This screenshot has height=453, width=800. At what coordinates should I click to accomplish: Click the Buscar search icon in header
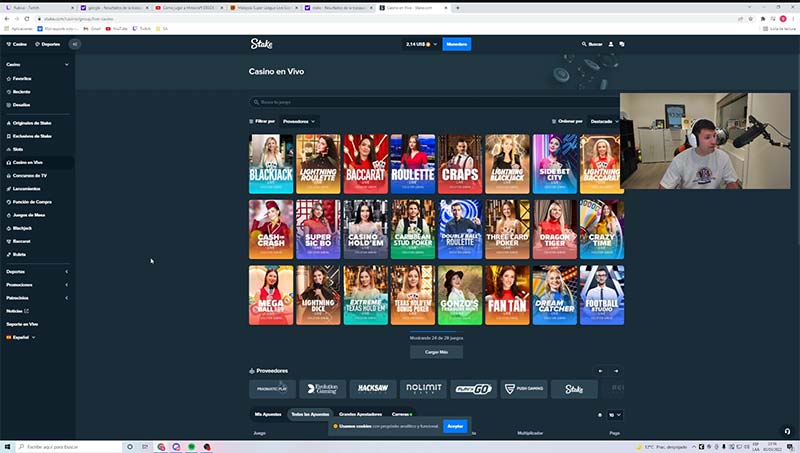click(x=594, y=44)
